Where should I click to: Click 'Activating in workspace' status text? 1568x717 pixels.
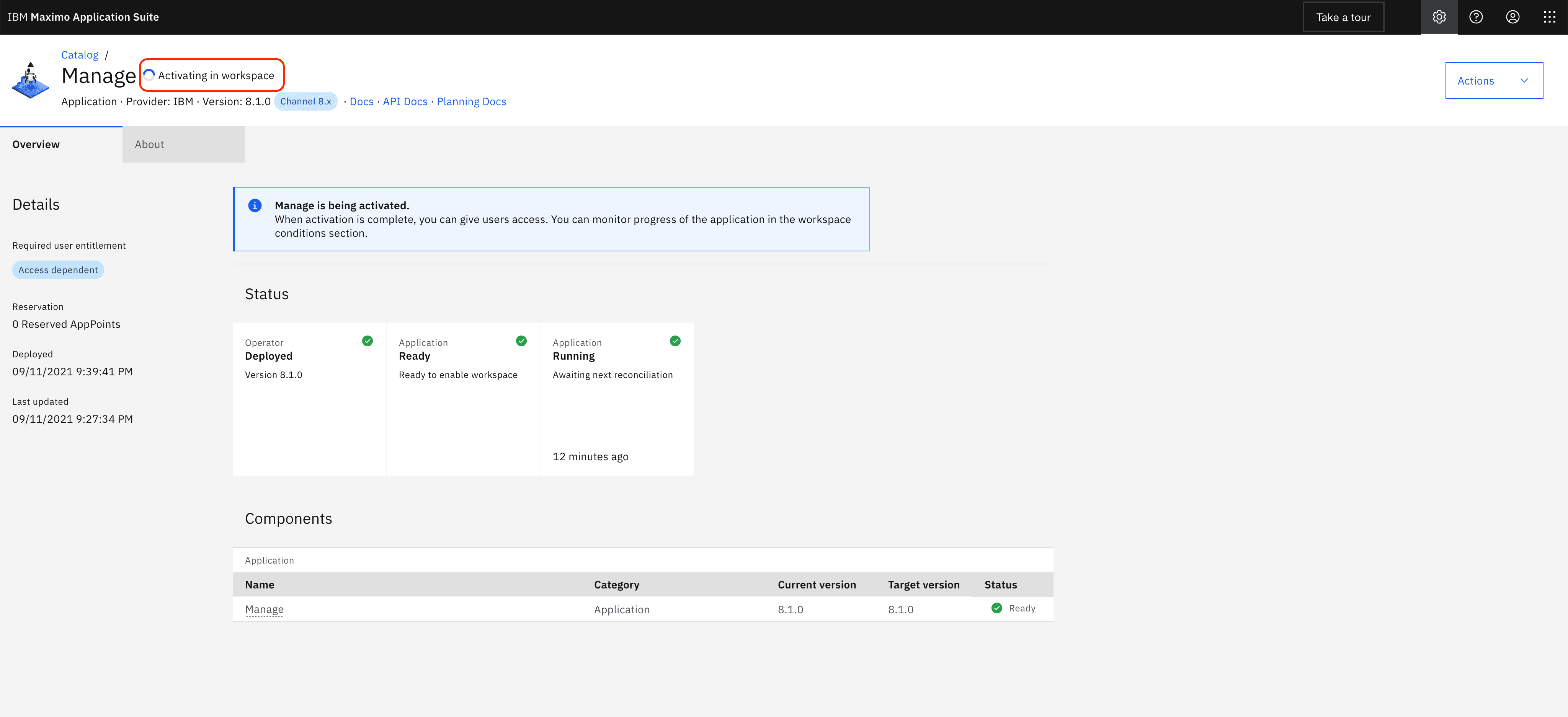(216, 75)
